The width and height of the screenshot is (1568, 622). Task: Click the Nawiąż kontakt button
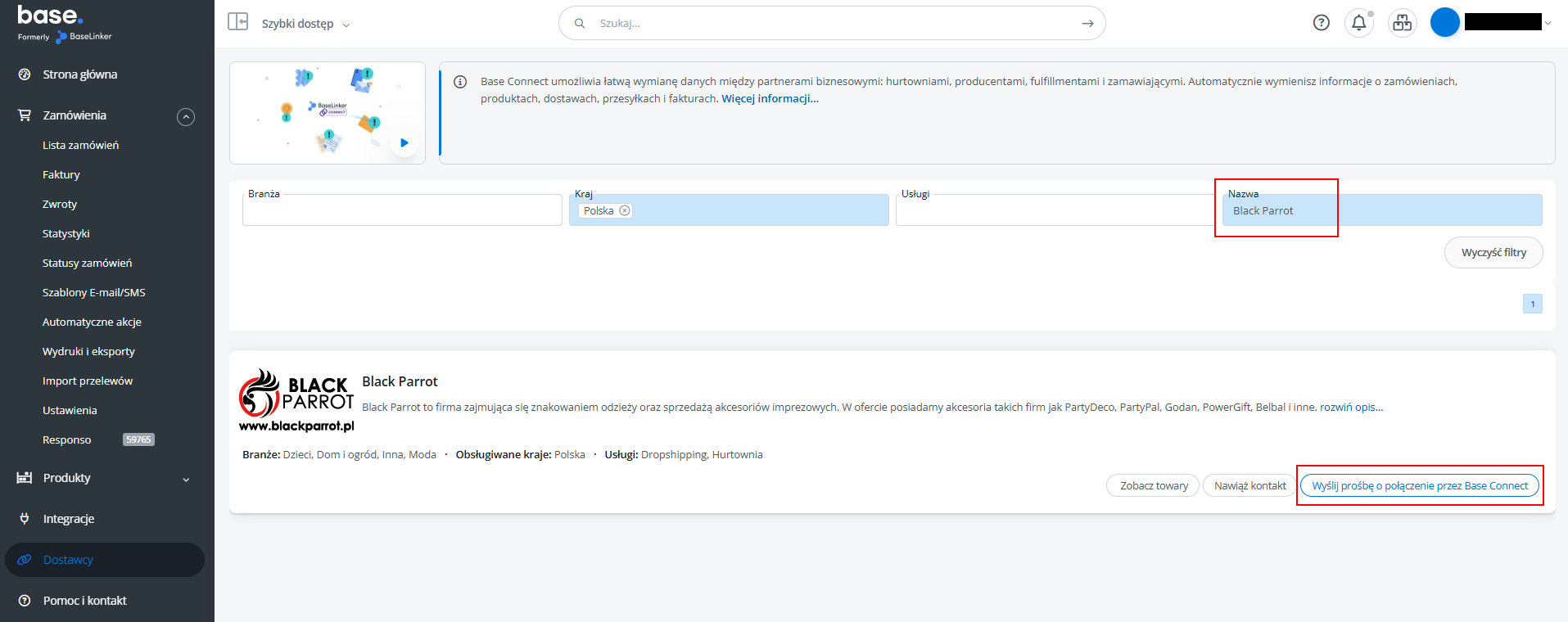(1249, 485)
